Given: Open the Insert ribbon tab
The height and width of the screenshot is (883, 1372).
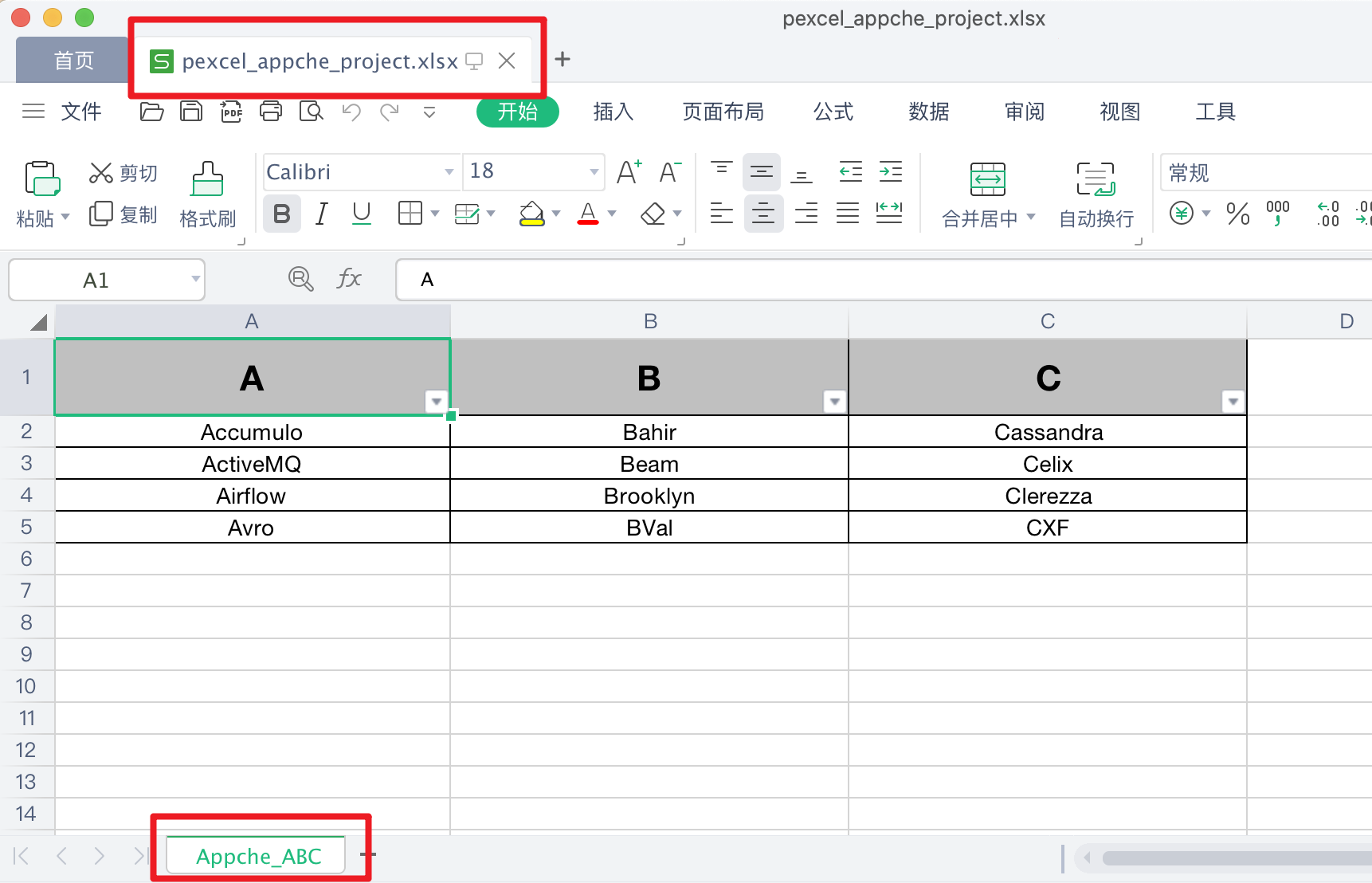Looking at the screenshot, I should (613, 112).
